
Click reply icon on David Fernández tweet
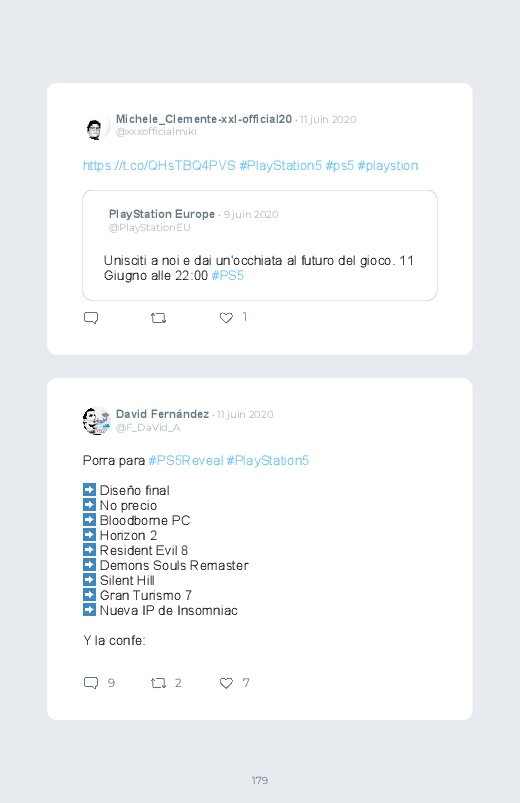coord(91,683)
